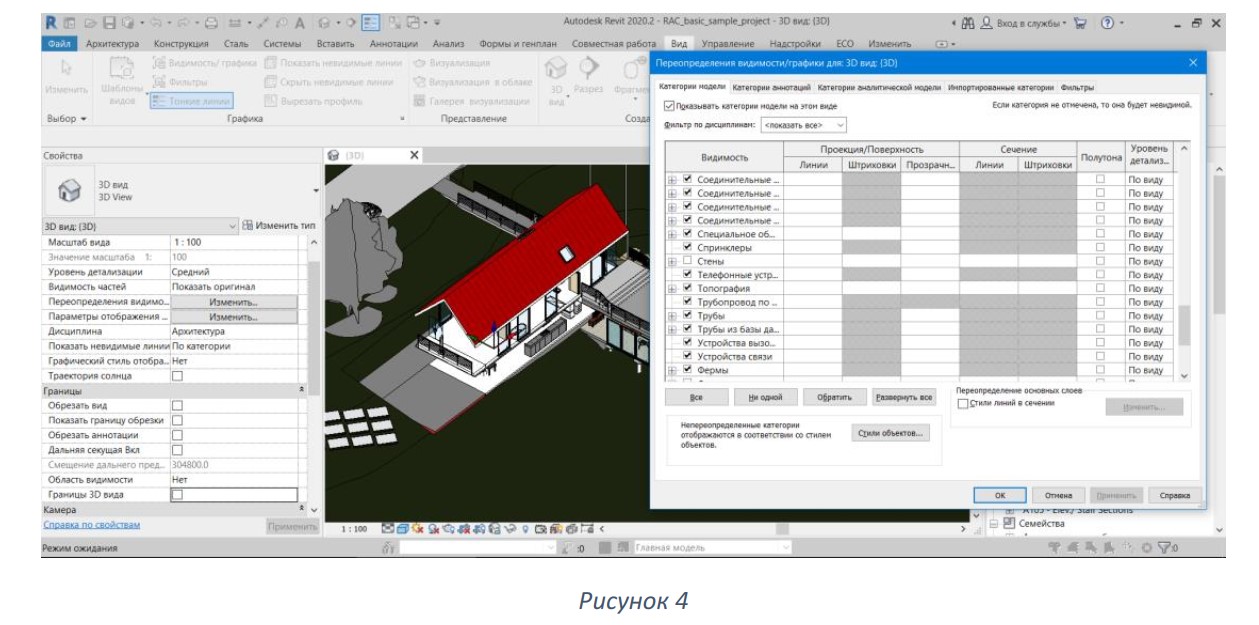Click the Тонкие линии ribbon button
1259x625 pixels.
point(190,100)
